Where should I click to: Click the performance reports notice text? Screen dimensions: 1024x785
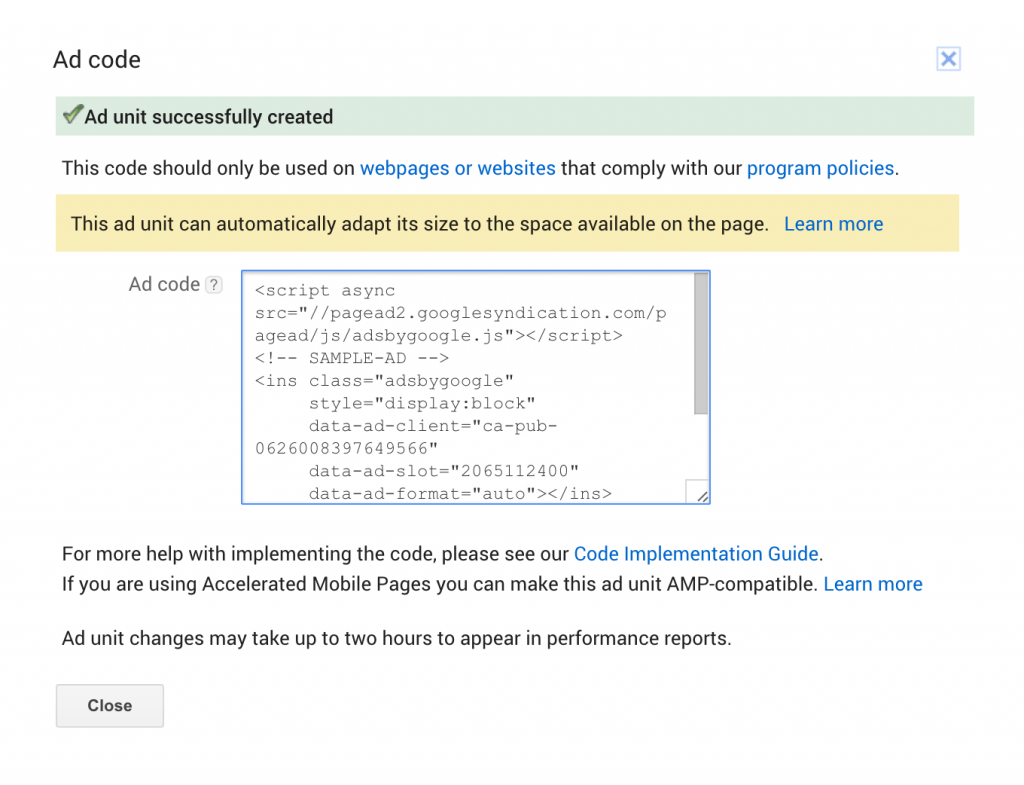pyautogui.click(x=396, y=638)
